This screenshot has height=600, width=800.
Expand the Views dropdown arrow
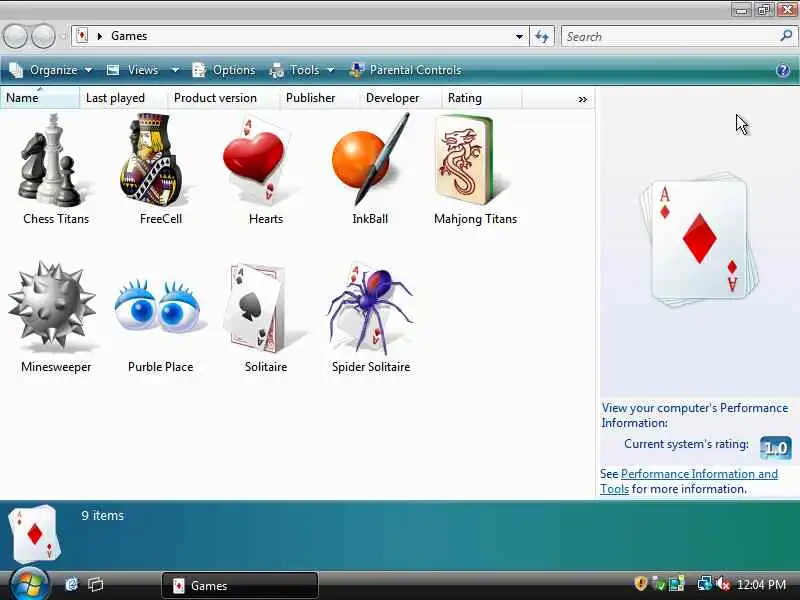pyautogui.click(x=175, y=70)
